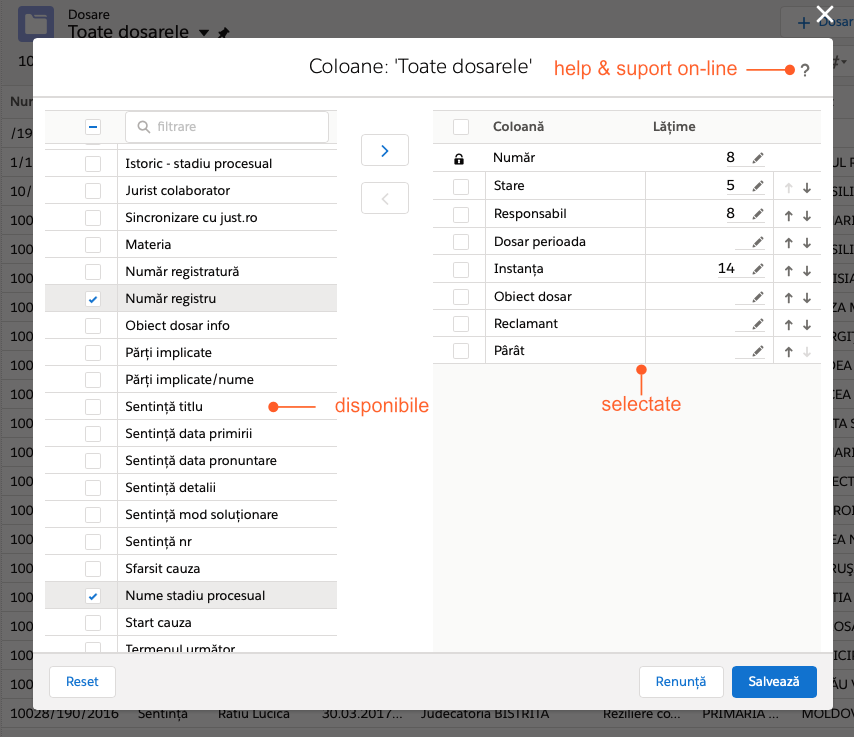Viewport: 854px width, 737px height.
Task: Click Renunță to cancel
Action: click(x=681, y=681)
